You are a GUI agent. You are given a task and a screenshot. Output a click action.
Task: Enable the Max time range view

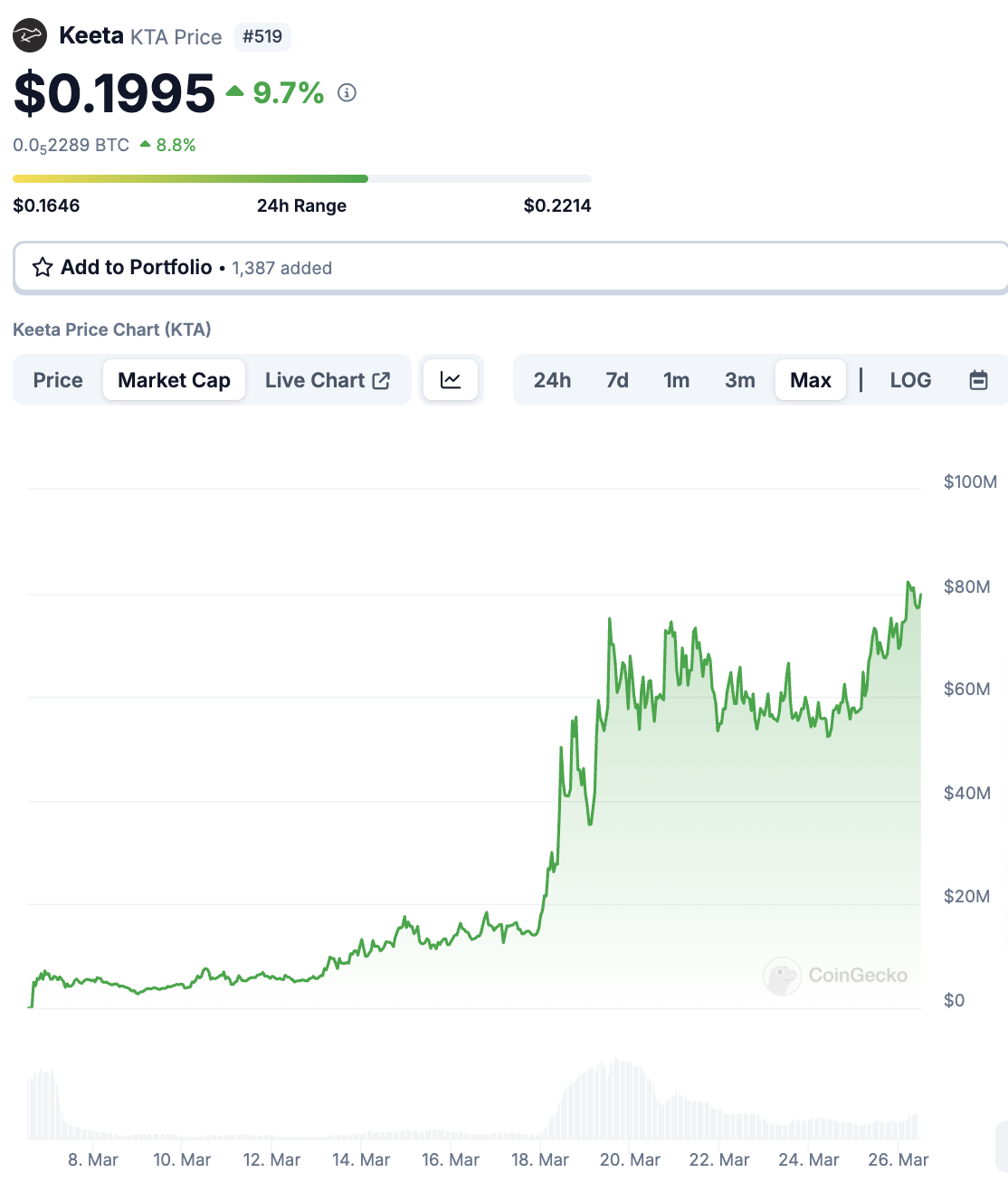point(810,379)
